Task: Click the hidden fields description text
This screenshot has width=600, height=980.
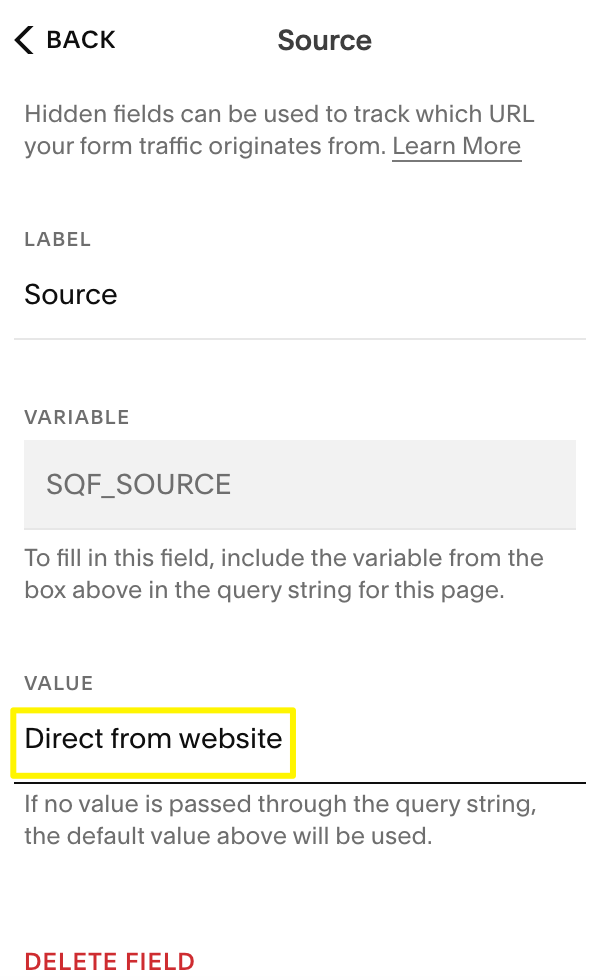Action: (270, 131)
